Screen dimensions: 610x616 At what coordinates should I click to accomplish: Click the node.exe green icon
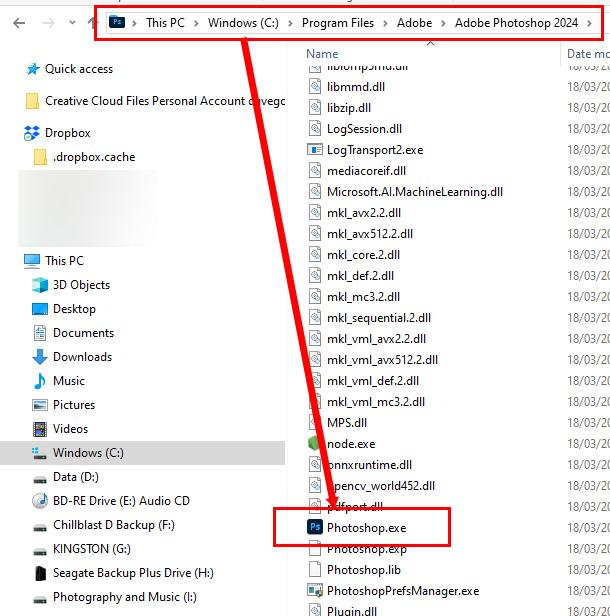[314, 443]
